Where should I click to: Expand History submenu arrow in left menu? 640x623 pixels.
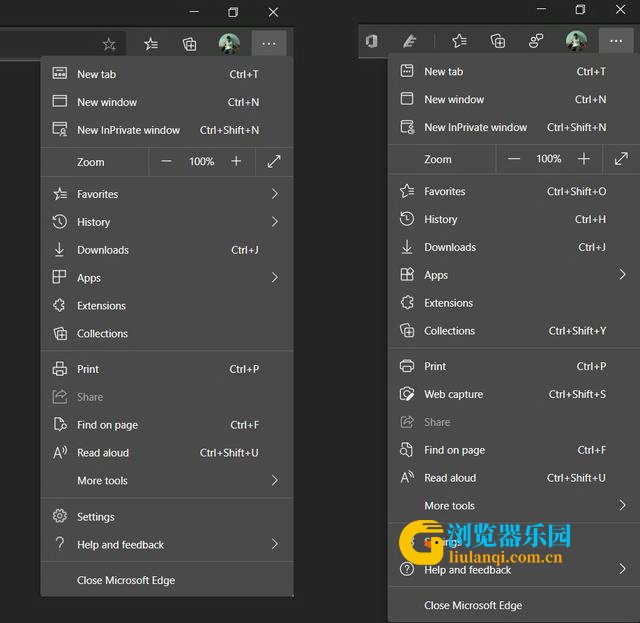click(x=275, y=222)
